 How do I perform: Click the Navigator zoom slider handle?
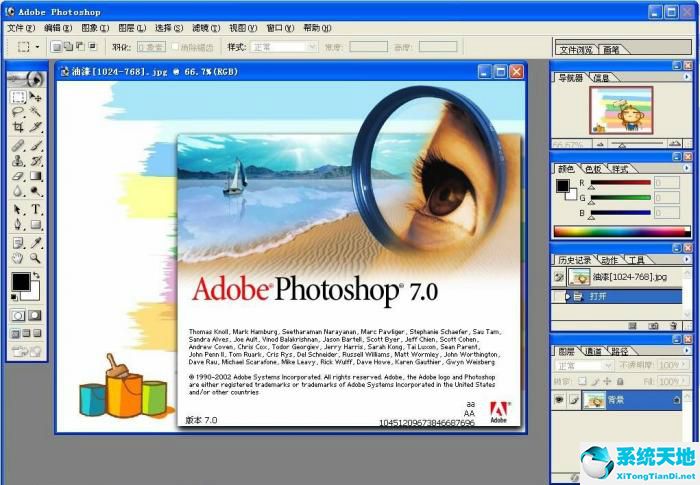pyautogui.click(x=621, y=145)
